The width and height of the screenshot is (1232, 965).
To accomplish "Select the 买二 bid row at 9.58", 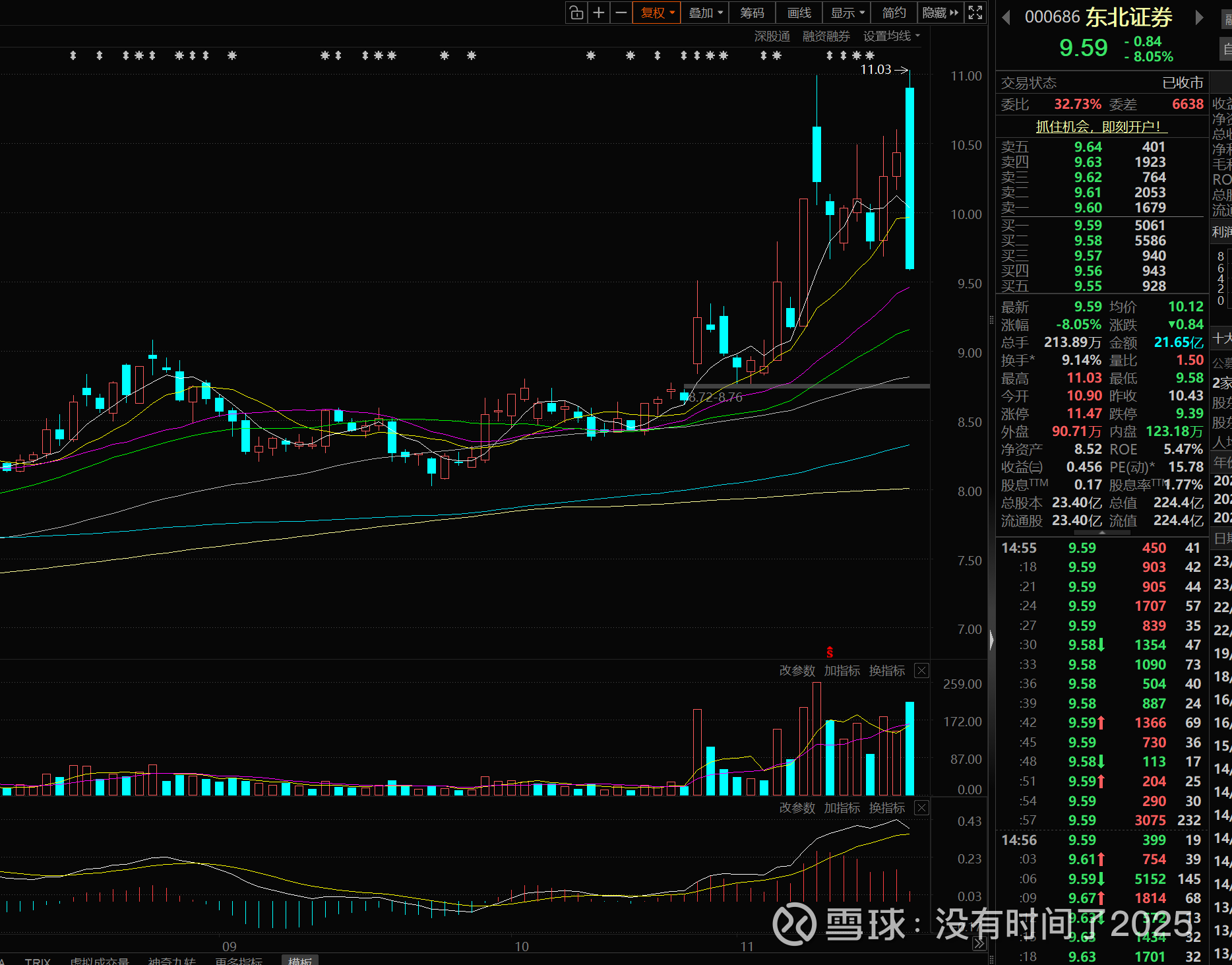I will (x=1102, y=241).
